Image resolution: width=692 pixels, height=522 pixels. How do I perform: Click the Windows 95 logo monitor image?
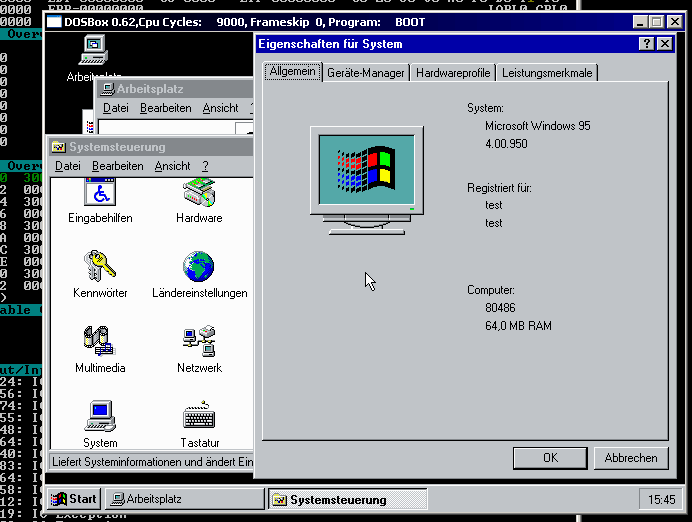367,180
